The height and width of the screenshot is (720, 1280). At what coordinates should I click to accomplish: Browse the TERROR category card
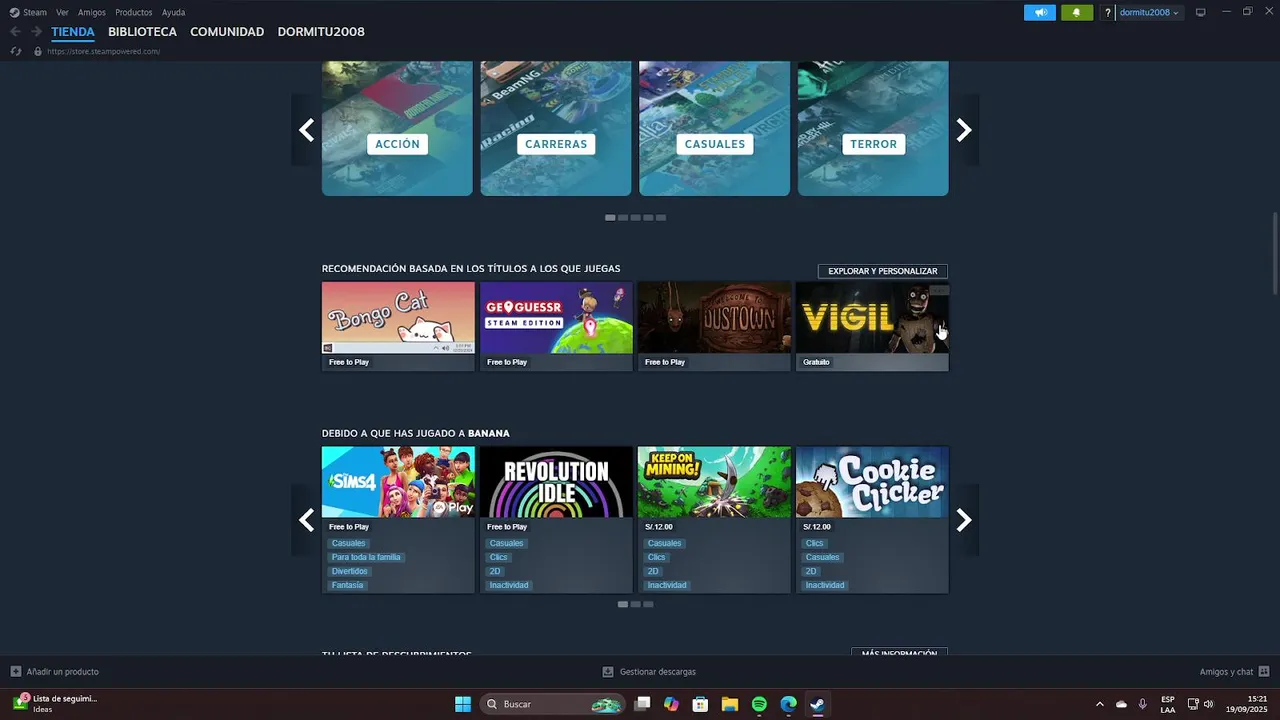click(x=873, y=128)
